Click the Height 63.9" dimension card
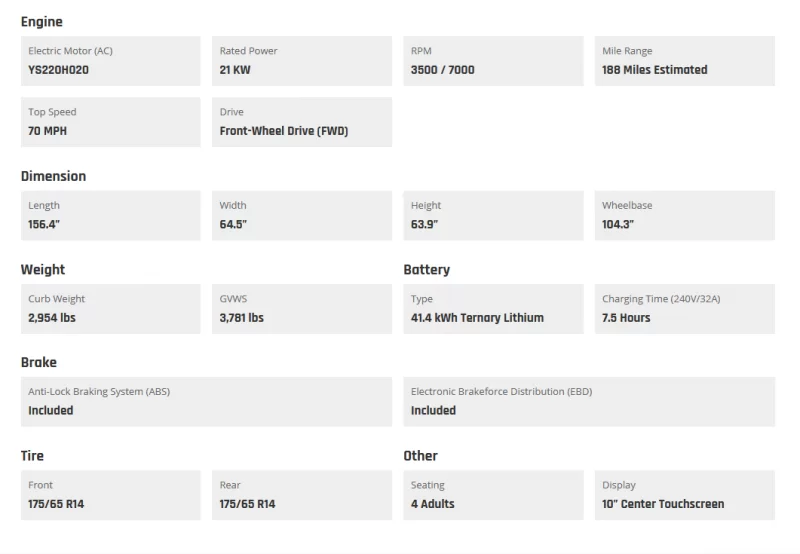Screen dimensions: 800x554 click(x=493, y=215)
